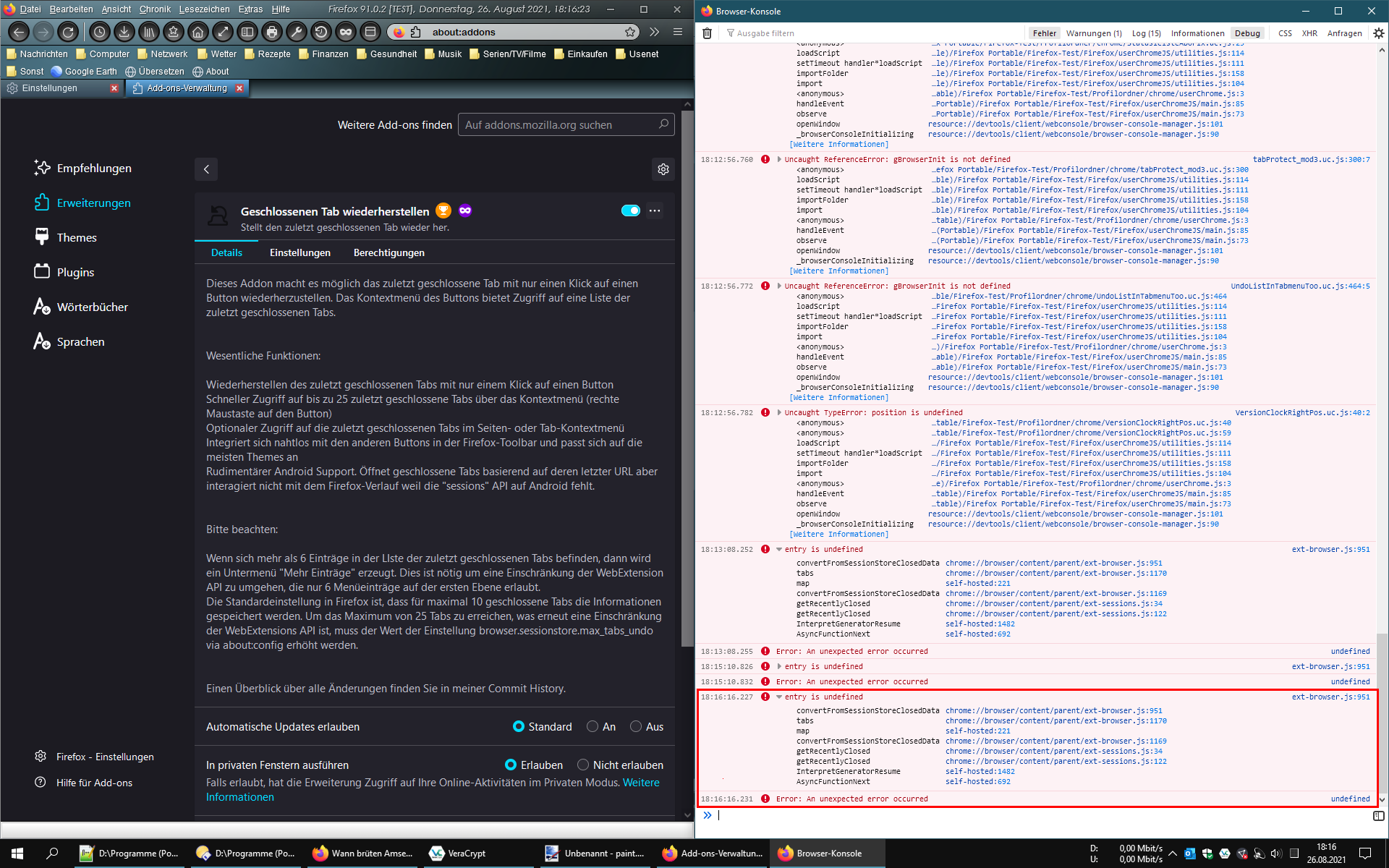The width and height of the screenshot is (1389, 868).
Task: Click the home toolbar button
Action: [x=197, y=32]
